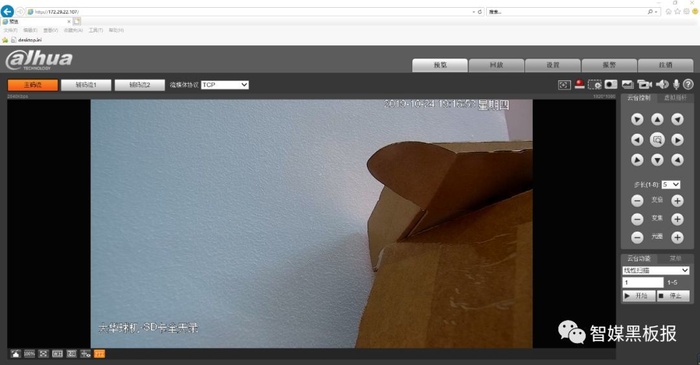Set video to 100% original size
This screenshot has width=700, height=365.
point(29,354)
